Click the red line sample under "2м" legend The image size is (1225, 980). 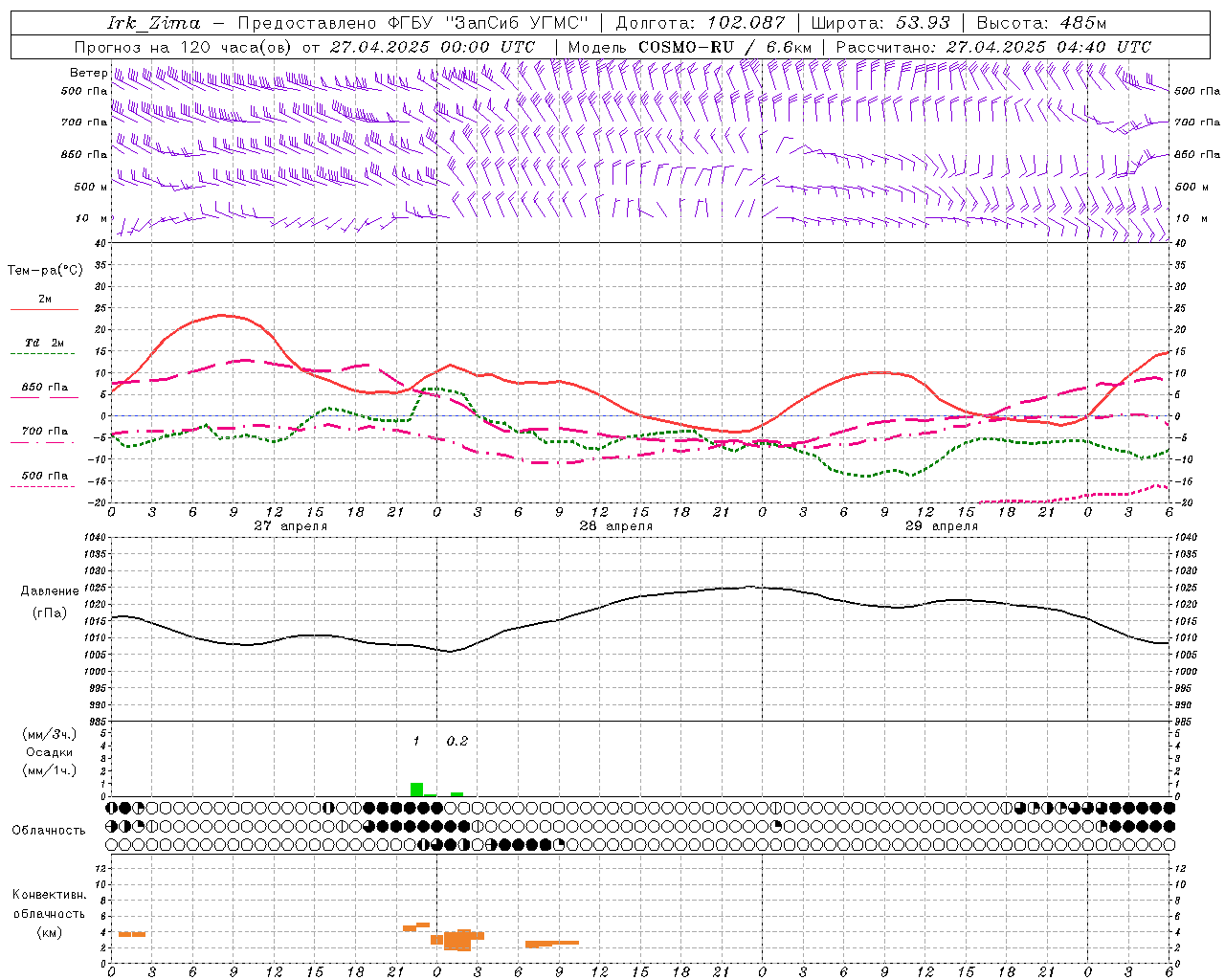click(44, 310)
